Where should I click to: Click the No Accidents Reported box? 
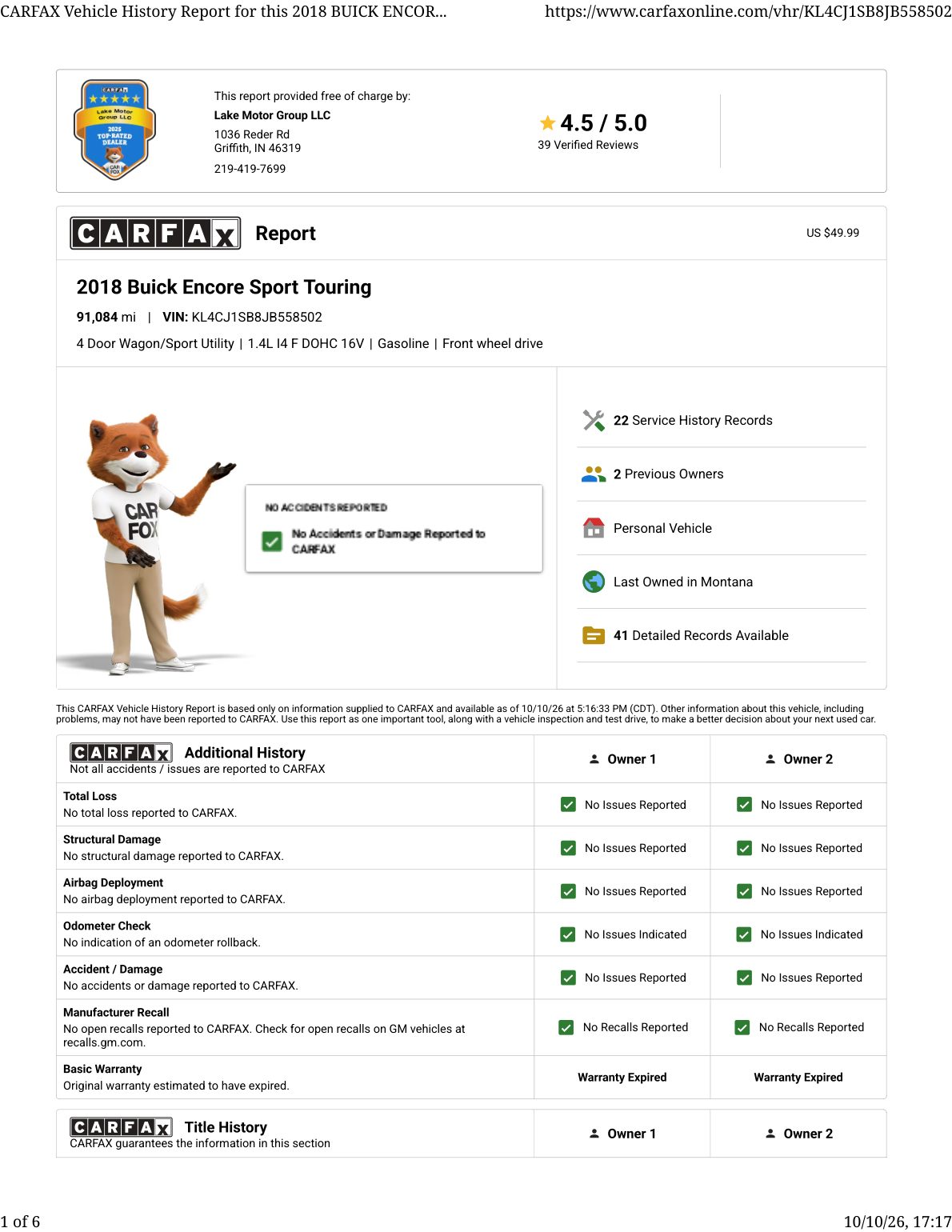pyautogui.click(x=394, y=528)
